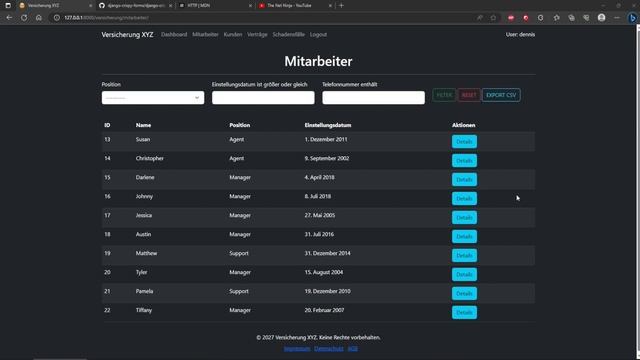Click the Name column header
Screen dimensions: 640x360
click(x=143, y=125)
